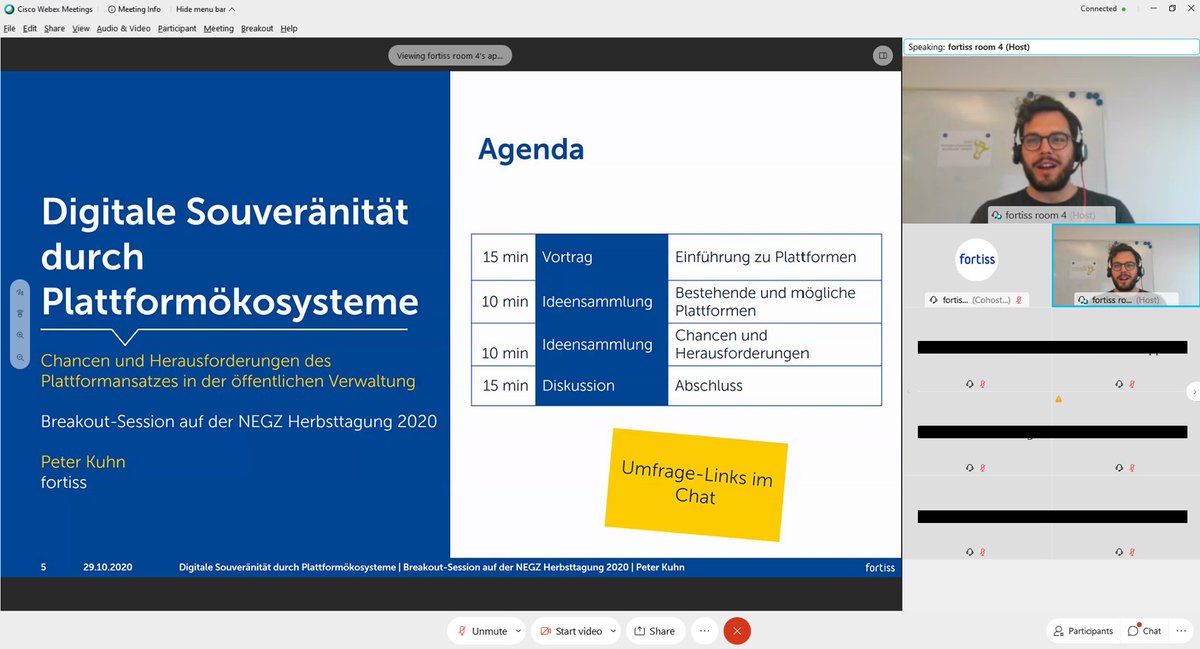The image size is (1200, 649).
Task: Open the Participants panel
Action: pyautogui.click(x=1083, y=631)
